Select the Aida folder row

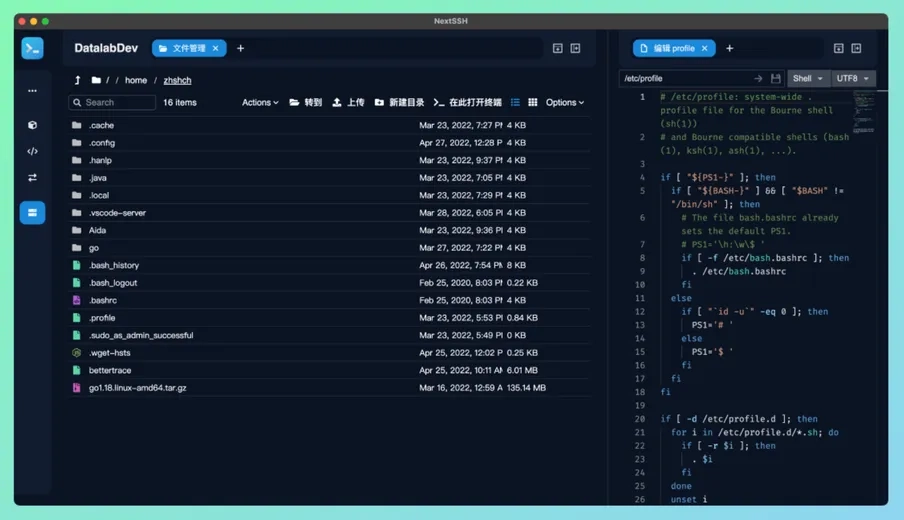330,230
